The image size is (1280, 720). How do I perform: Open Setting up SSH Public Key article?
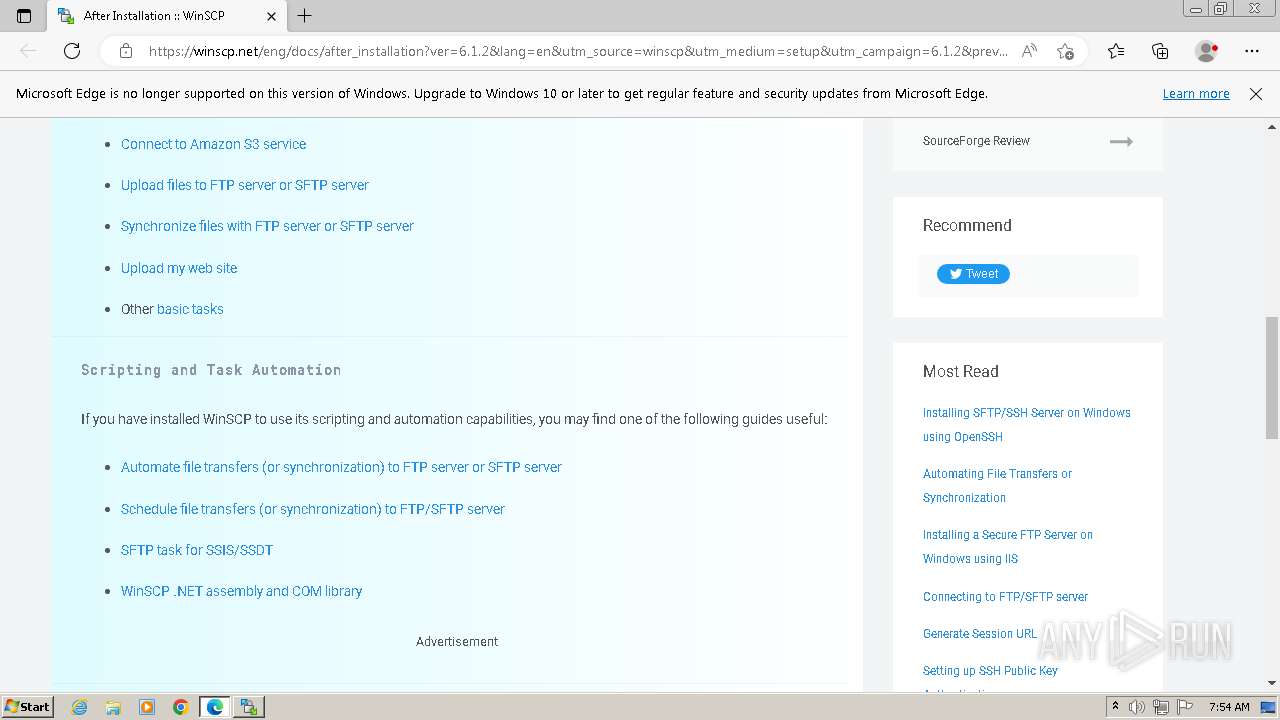[990, 671]
